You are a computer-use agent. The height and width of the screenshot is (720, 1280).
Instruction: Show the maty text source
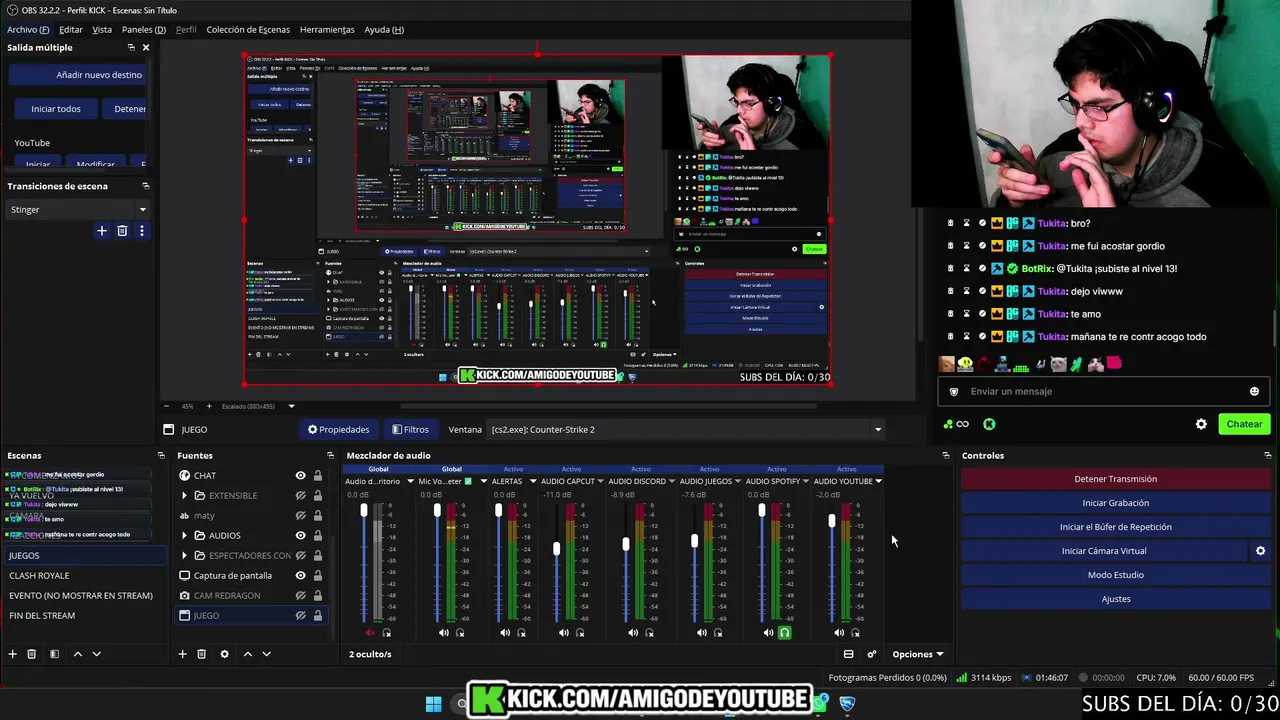[300, 515]
